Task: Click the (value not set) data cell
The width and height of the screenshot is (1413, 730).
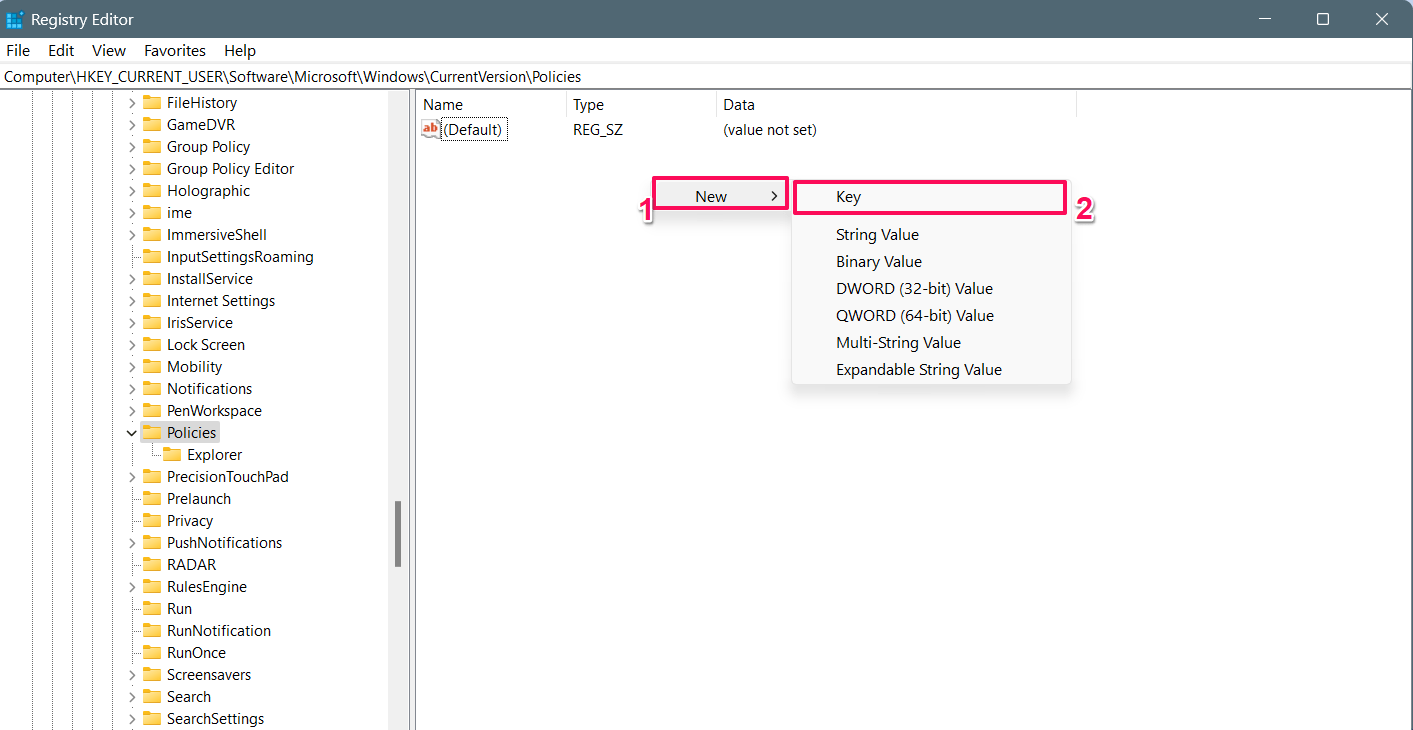Action: (x=770, y=129)
